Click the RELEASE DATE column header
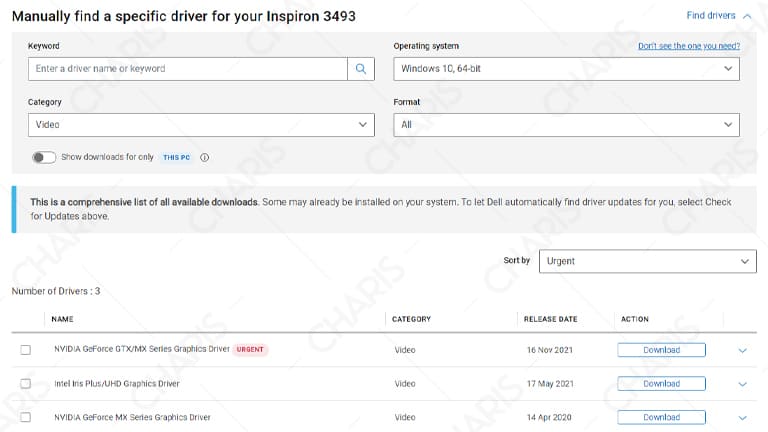The height and width of the screenshot is (432, 768). click(551, 319)
